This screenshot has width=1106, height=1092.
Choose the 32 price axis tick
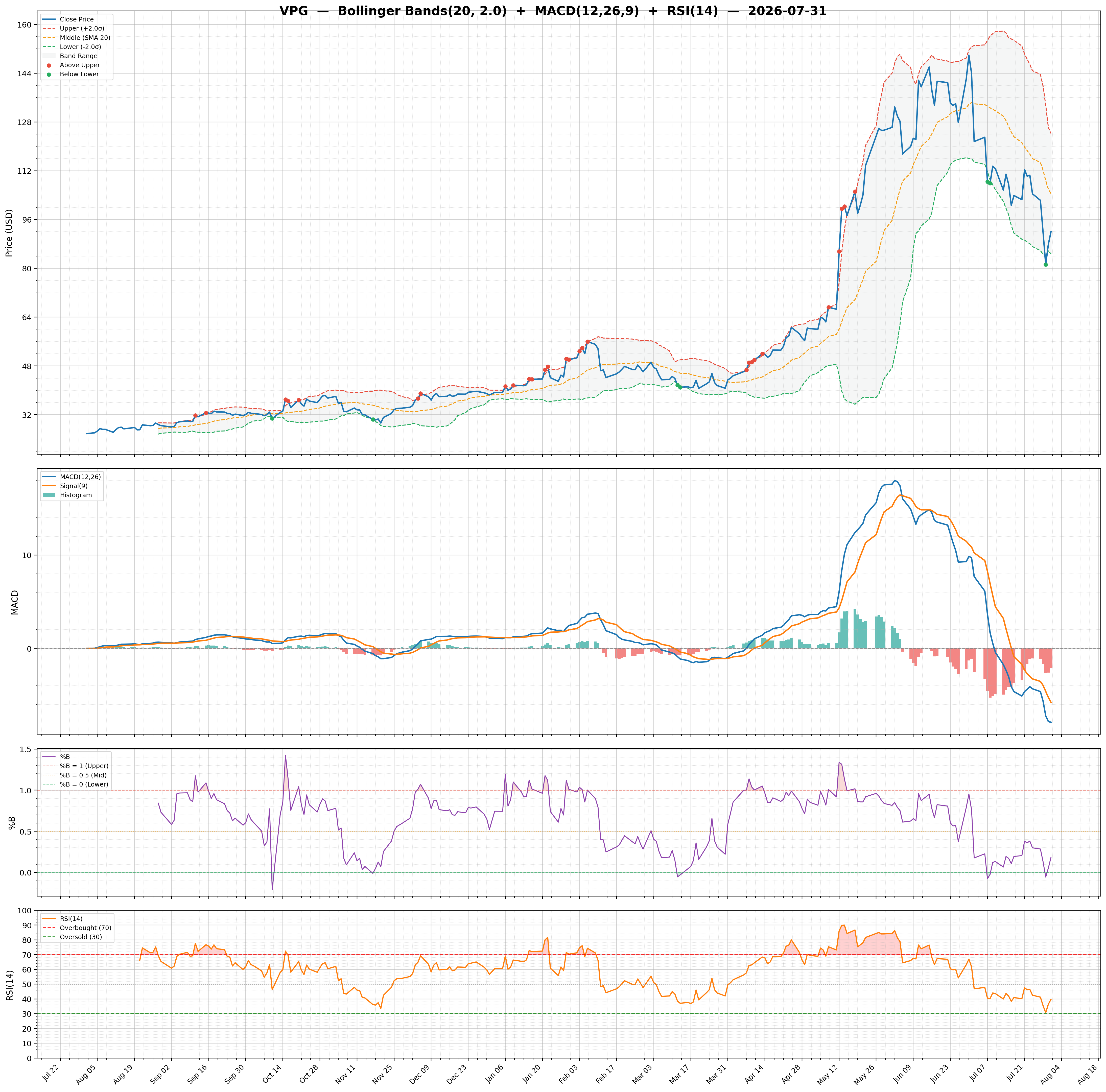(x=27, y=415)
